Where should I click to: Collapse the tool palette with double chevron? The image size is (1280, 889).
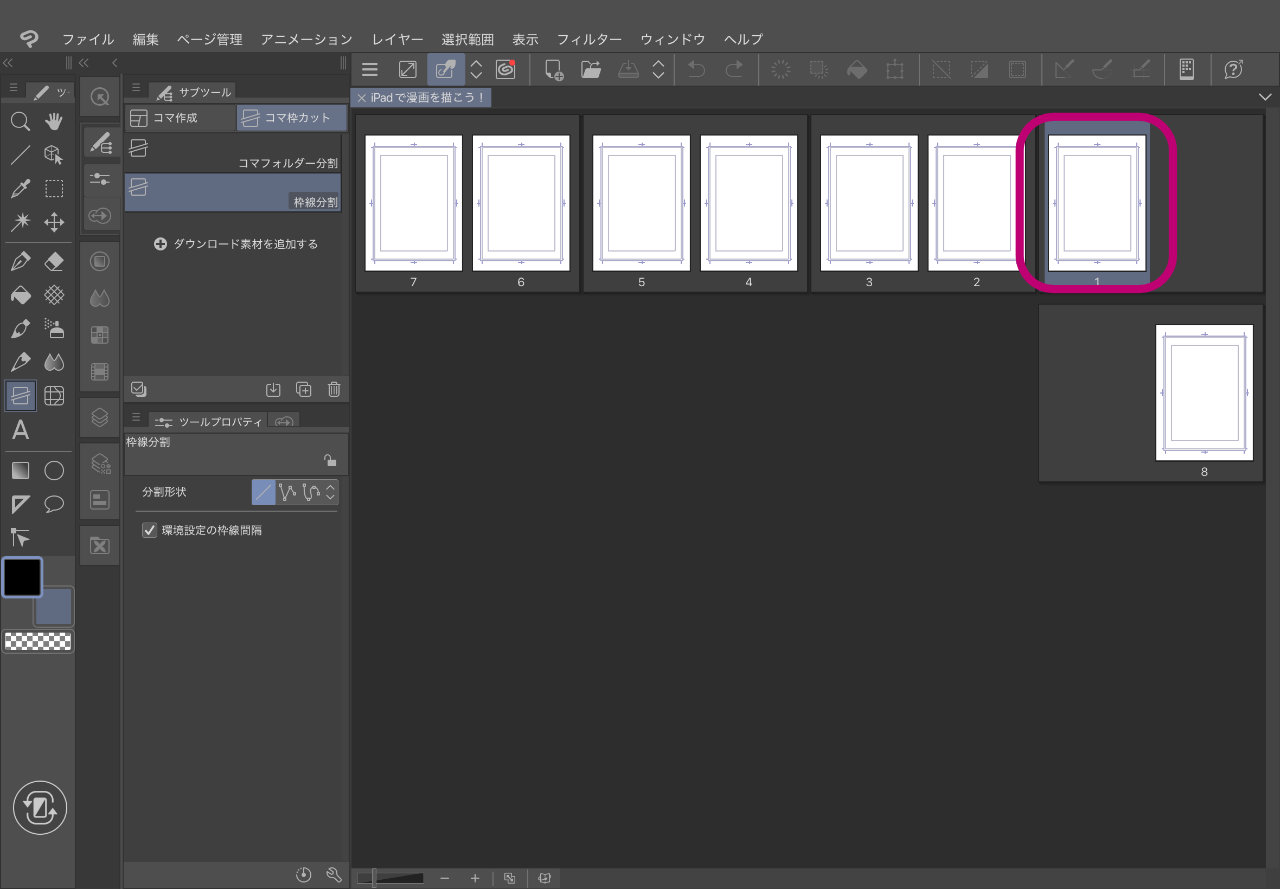(x=9, y=63)
